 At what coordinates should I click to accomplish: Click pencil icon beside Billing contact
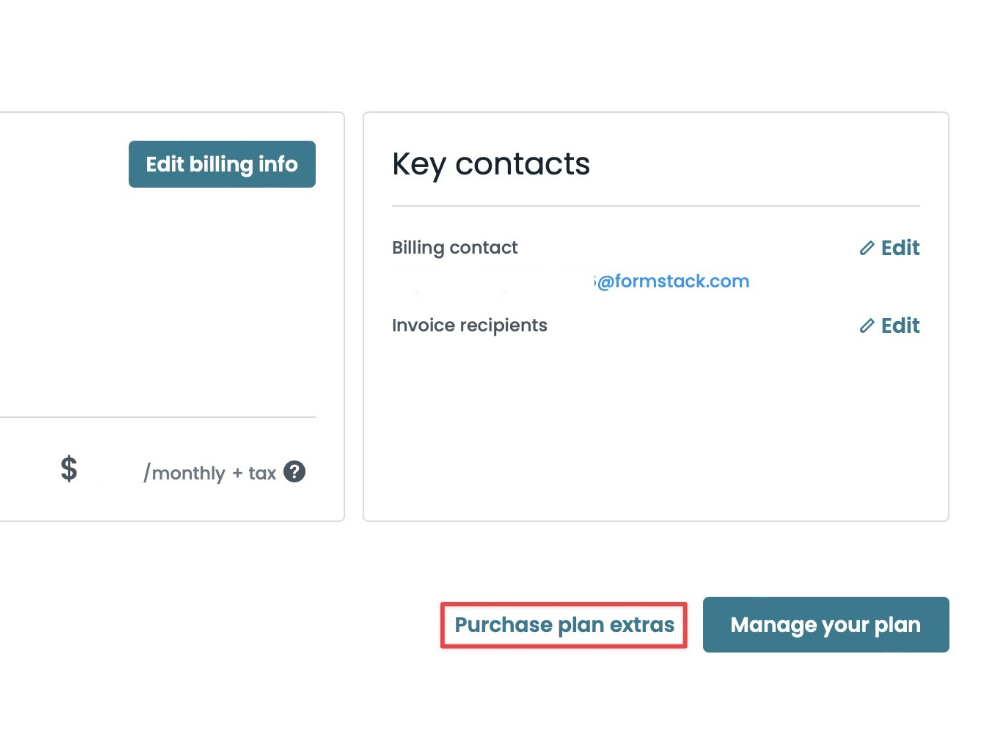pos(867,248)
